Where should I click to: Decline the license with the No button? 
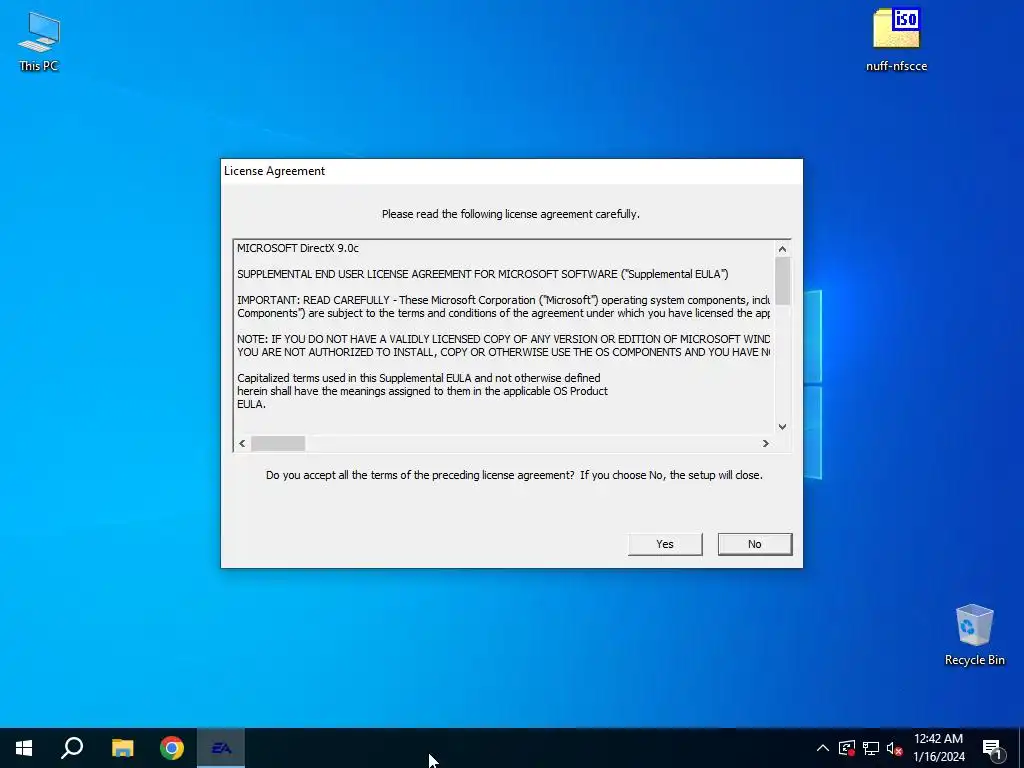pos(755,544)
